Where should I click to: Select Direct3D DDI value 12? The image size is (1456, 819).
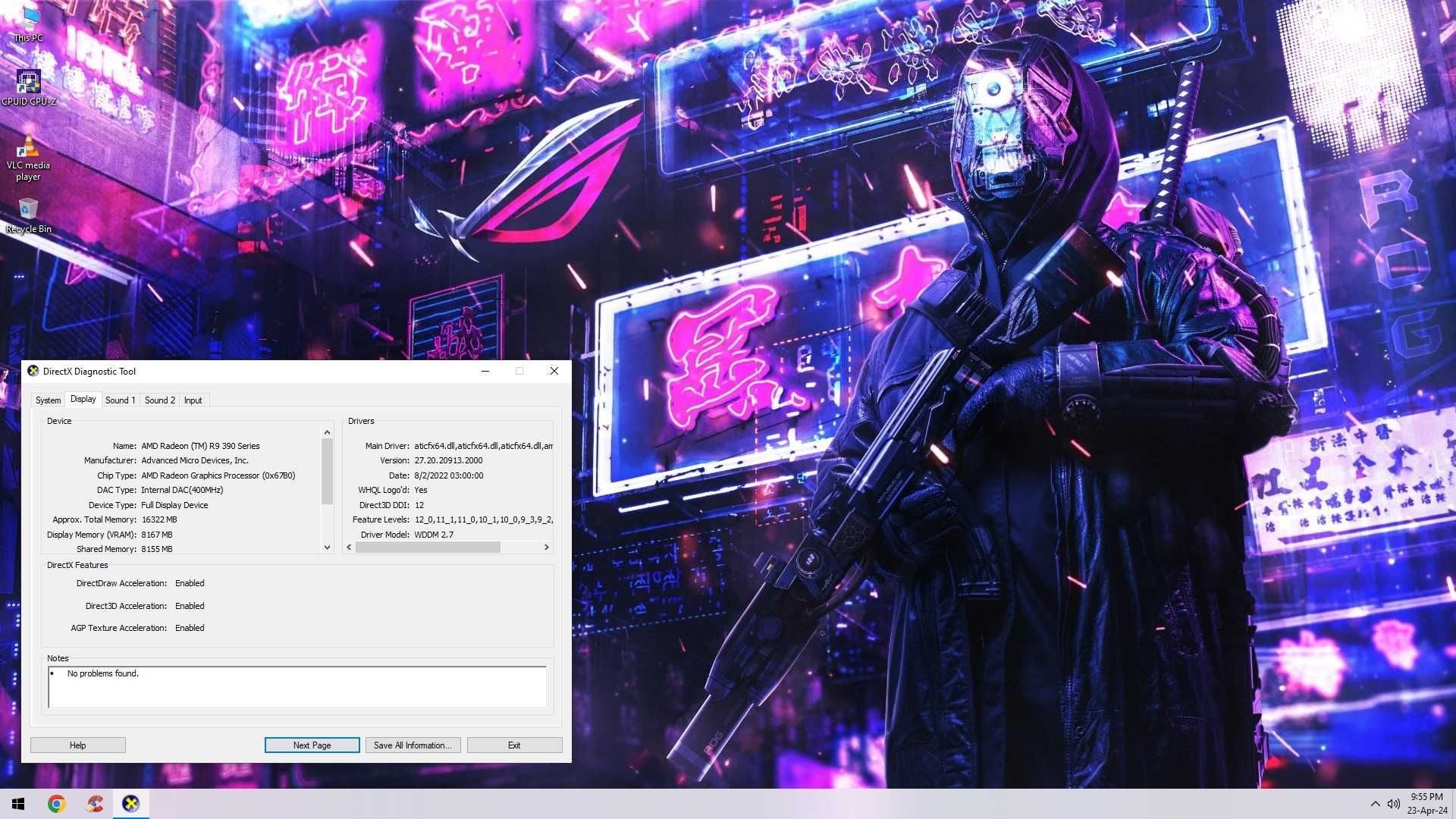click(x=419, y=505)
